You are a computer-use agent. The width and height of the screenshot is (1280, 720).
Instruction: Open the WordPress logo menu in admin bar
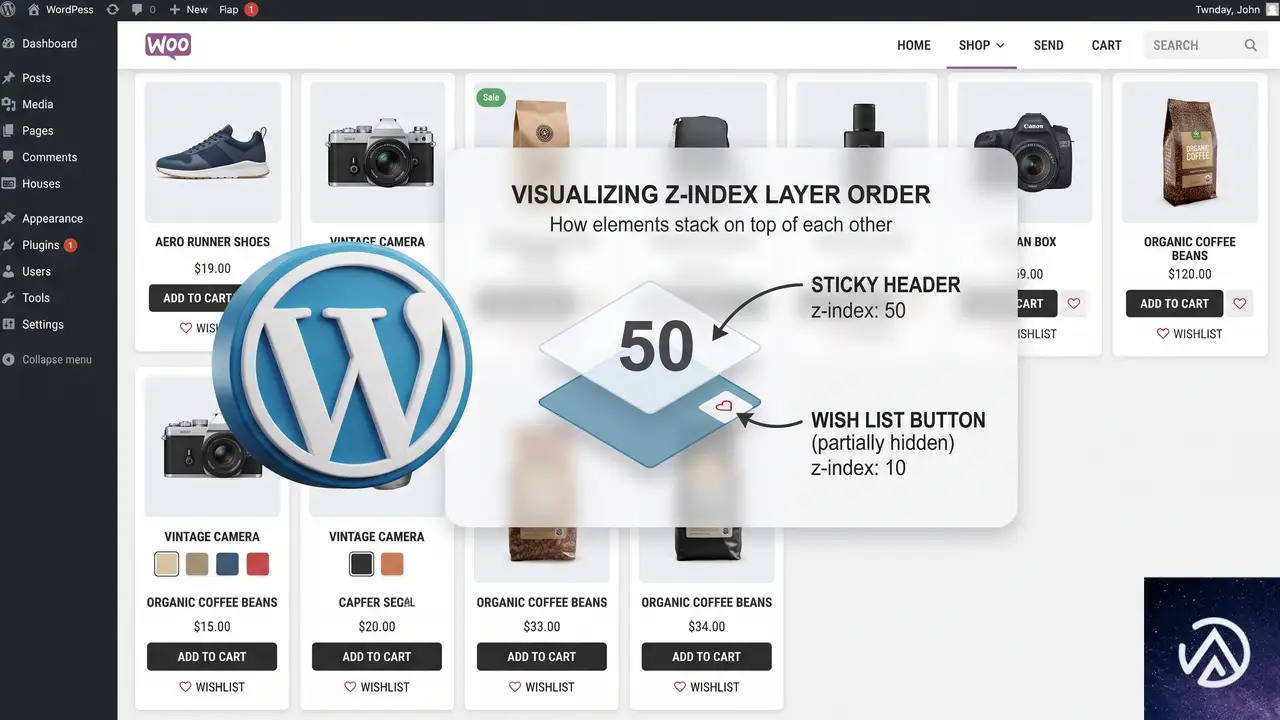(9, 9)
